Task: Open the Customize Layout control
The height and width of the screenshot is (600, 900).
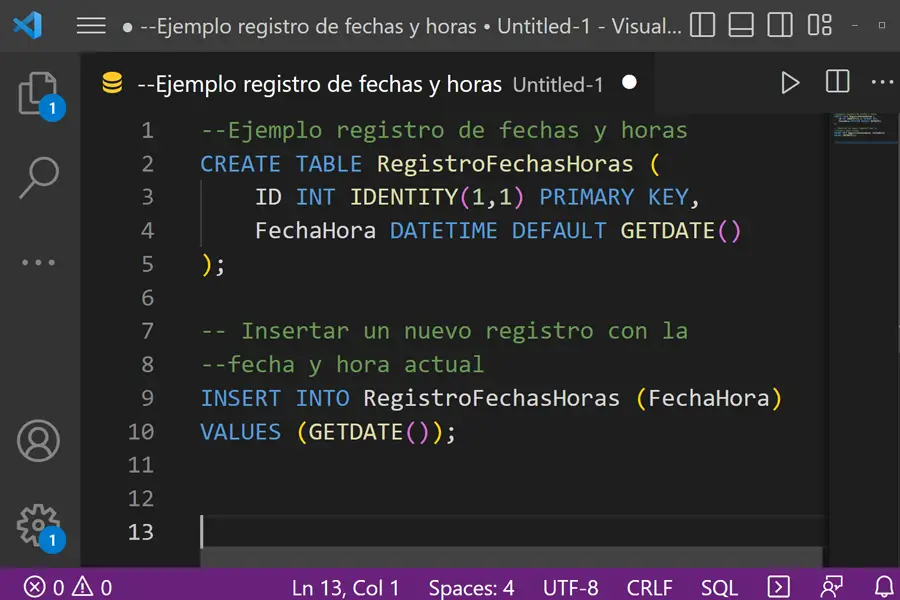Action: tap(820, 26)
